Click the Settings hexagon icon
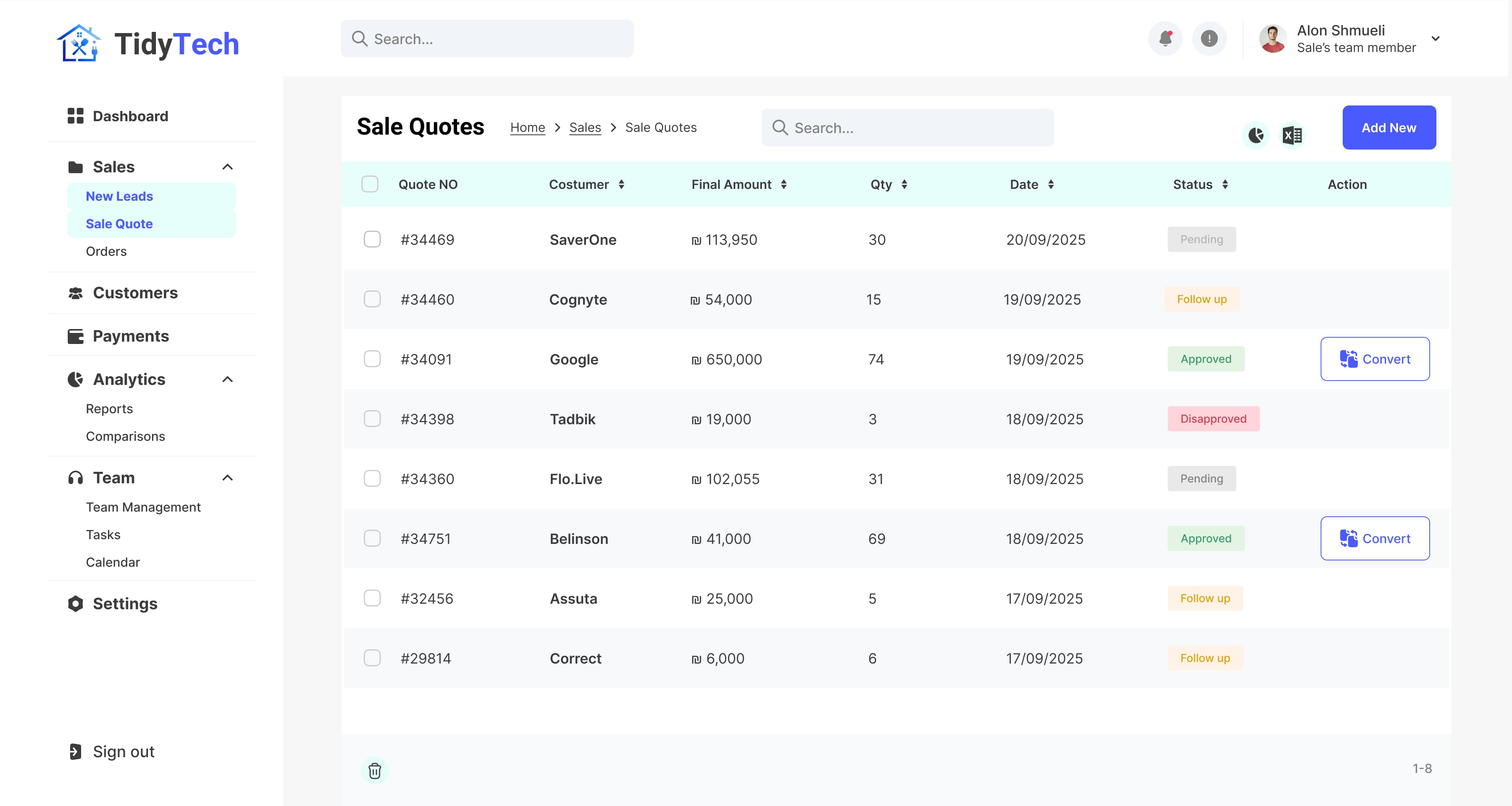Viewport: 1512px width, 806px height. (75, 604)
